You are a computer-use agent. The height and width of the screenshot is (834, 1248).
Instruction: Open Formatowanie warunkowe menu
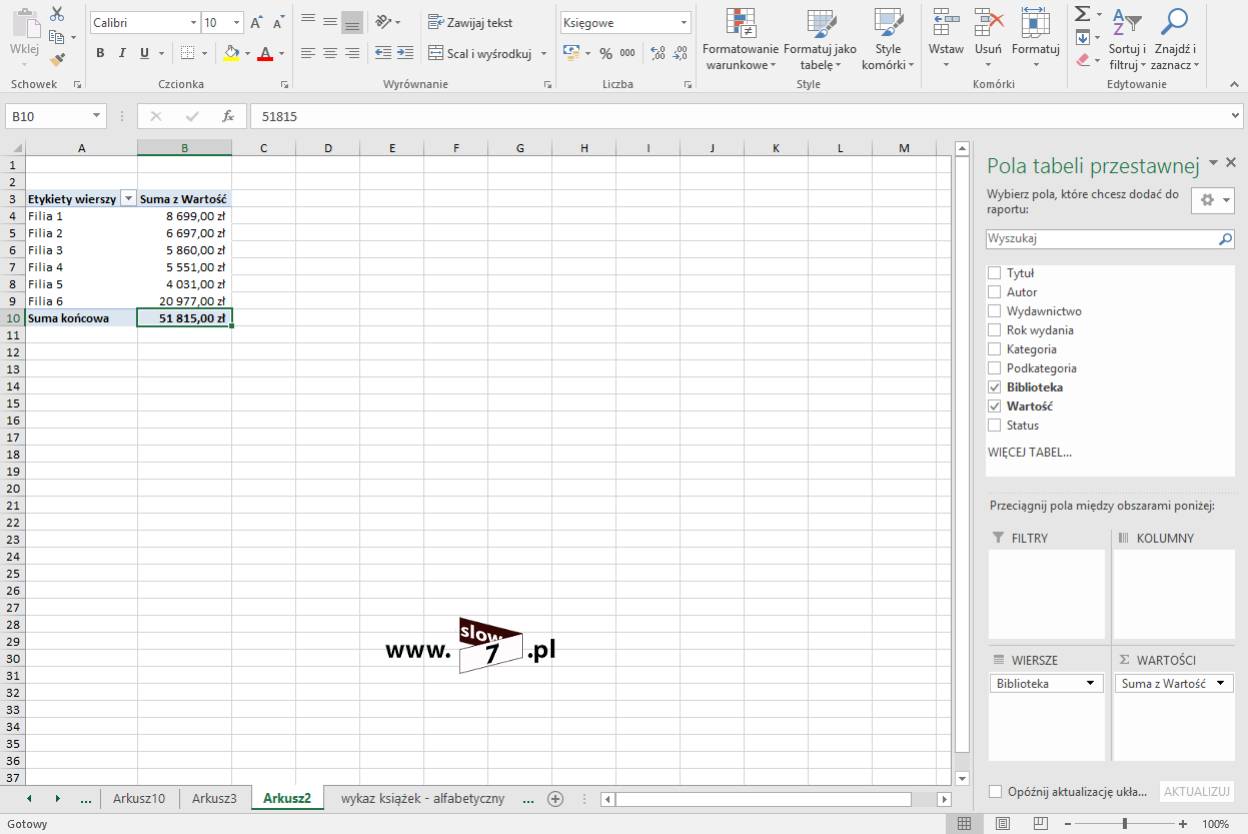point(741,40)
